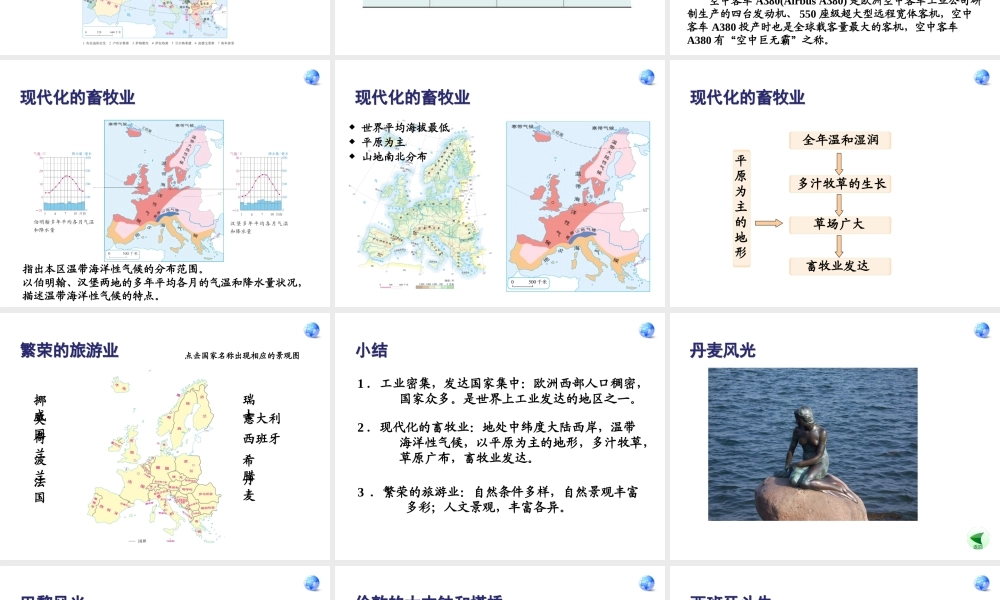Click globe icon on climate-chart livestock slide
Image resolution: width=1000 pixels, height=600 pixels.
point(312,77)
